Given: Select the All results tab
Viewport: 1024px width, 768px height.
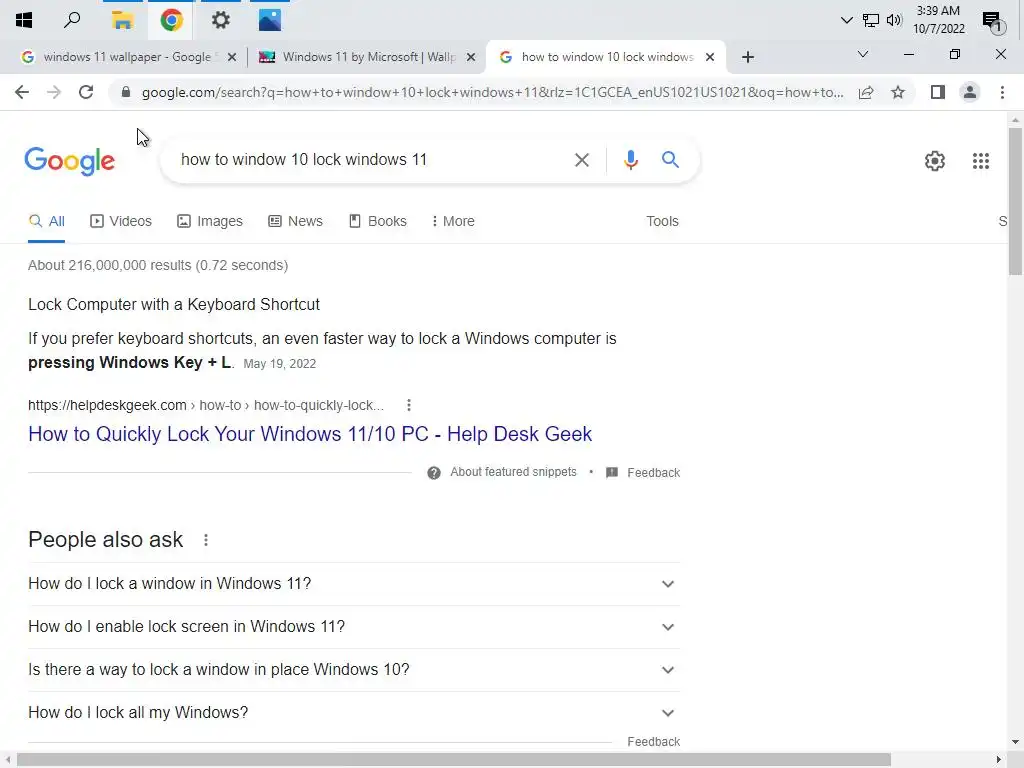Looking at the screenshot, I should [46, 221].
